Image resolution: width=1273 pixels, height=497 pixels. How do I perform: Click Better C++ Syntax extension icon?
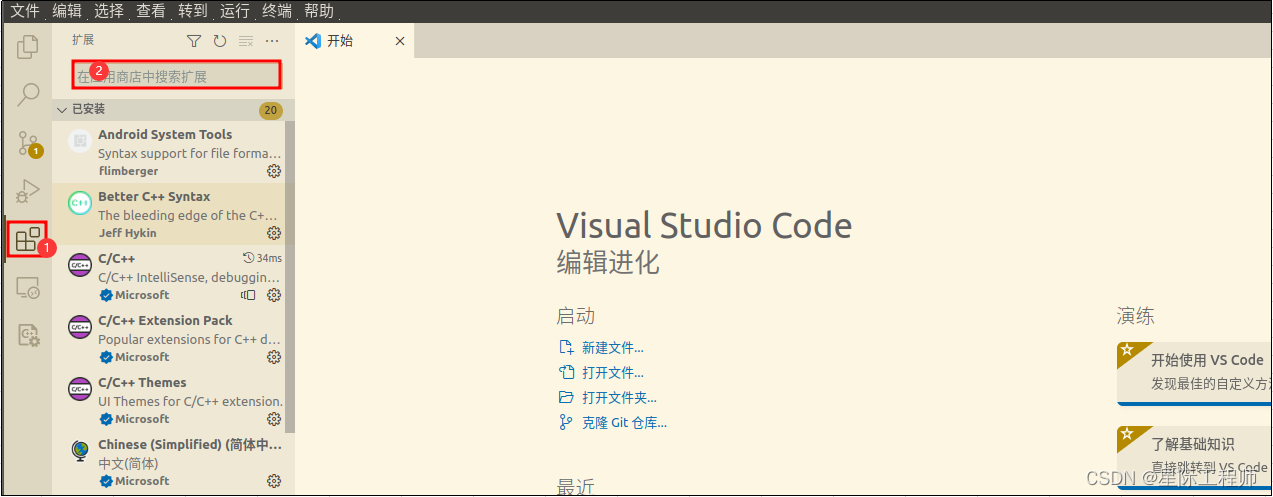pyautogui.click(x=80, y=203)
